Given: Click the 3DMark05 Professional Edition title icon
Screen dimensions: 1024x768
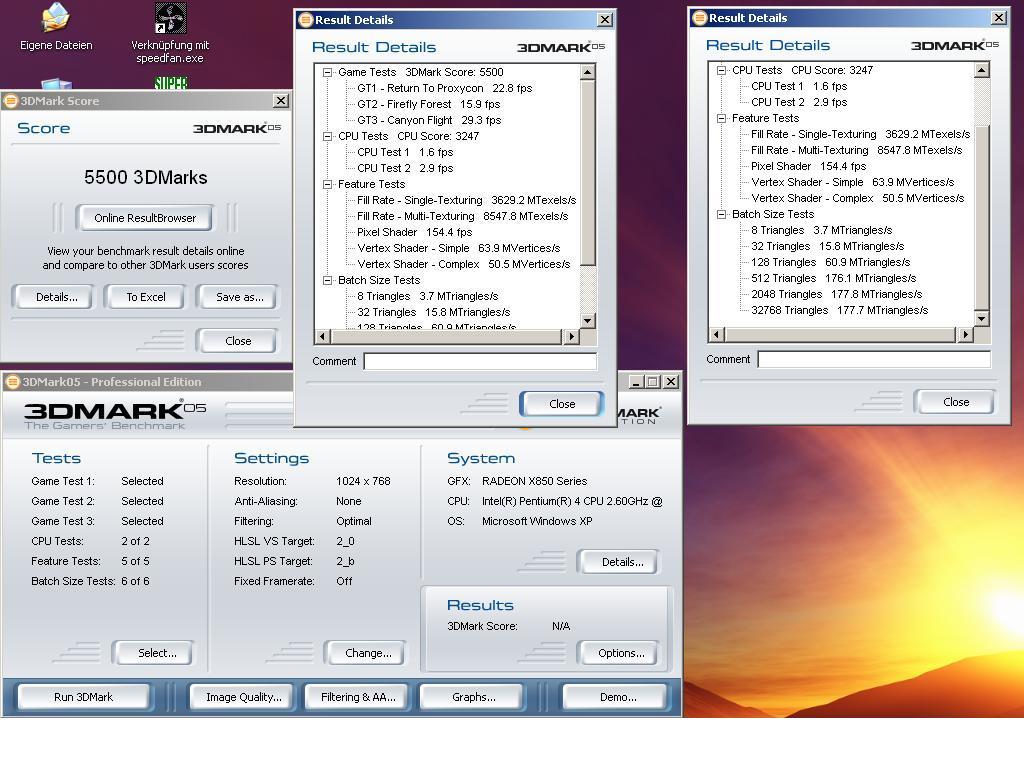Looking at the screenshot, I should 12,381.
